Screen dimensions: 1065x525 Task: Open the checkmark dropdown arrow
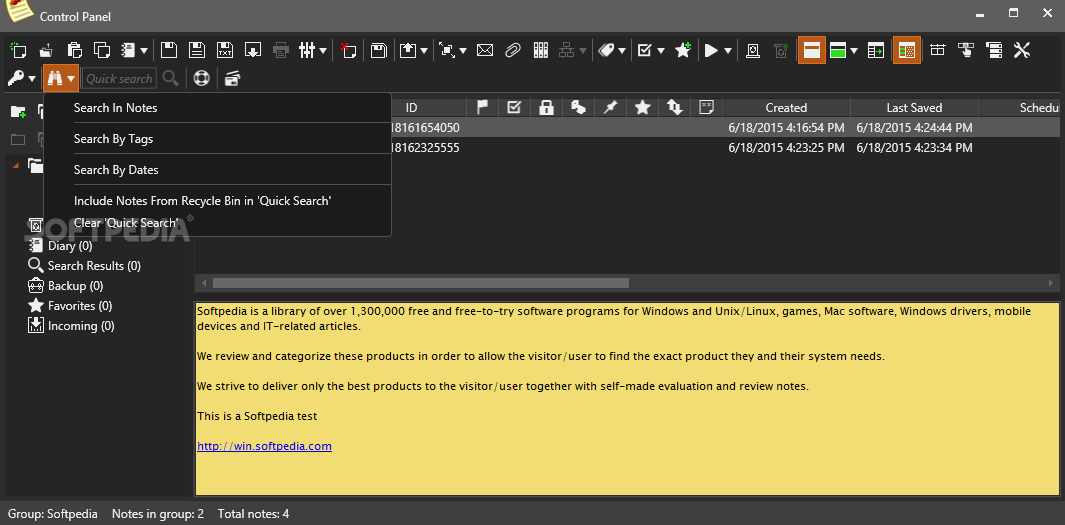pyautogui.click(x=660, y=50)
